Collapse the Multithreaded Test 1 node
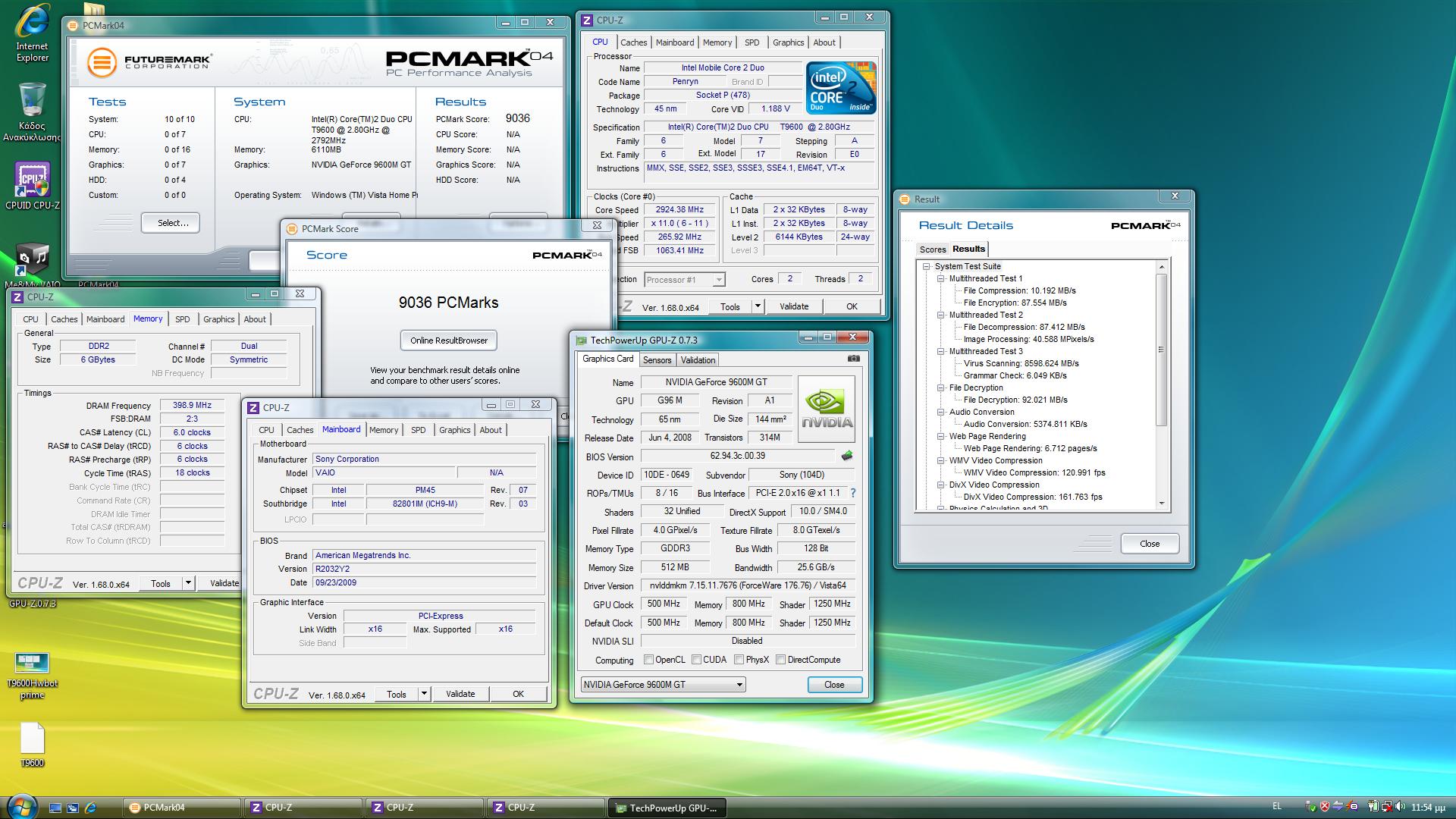Image resolution: width=1456 pixels, height=819 pixels. [941, 278]
